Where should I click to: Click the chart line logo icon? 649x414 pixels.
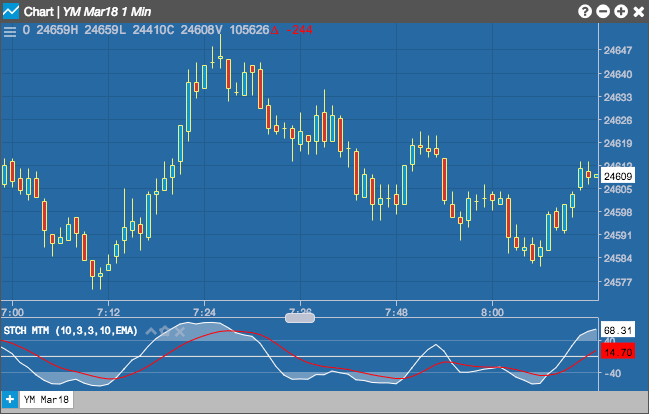(x=10, y=11)
